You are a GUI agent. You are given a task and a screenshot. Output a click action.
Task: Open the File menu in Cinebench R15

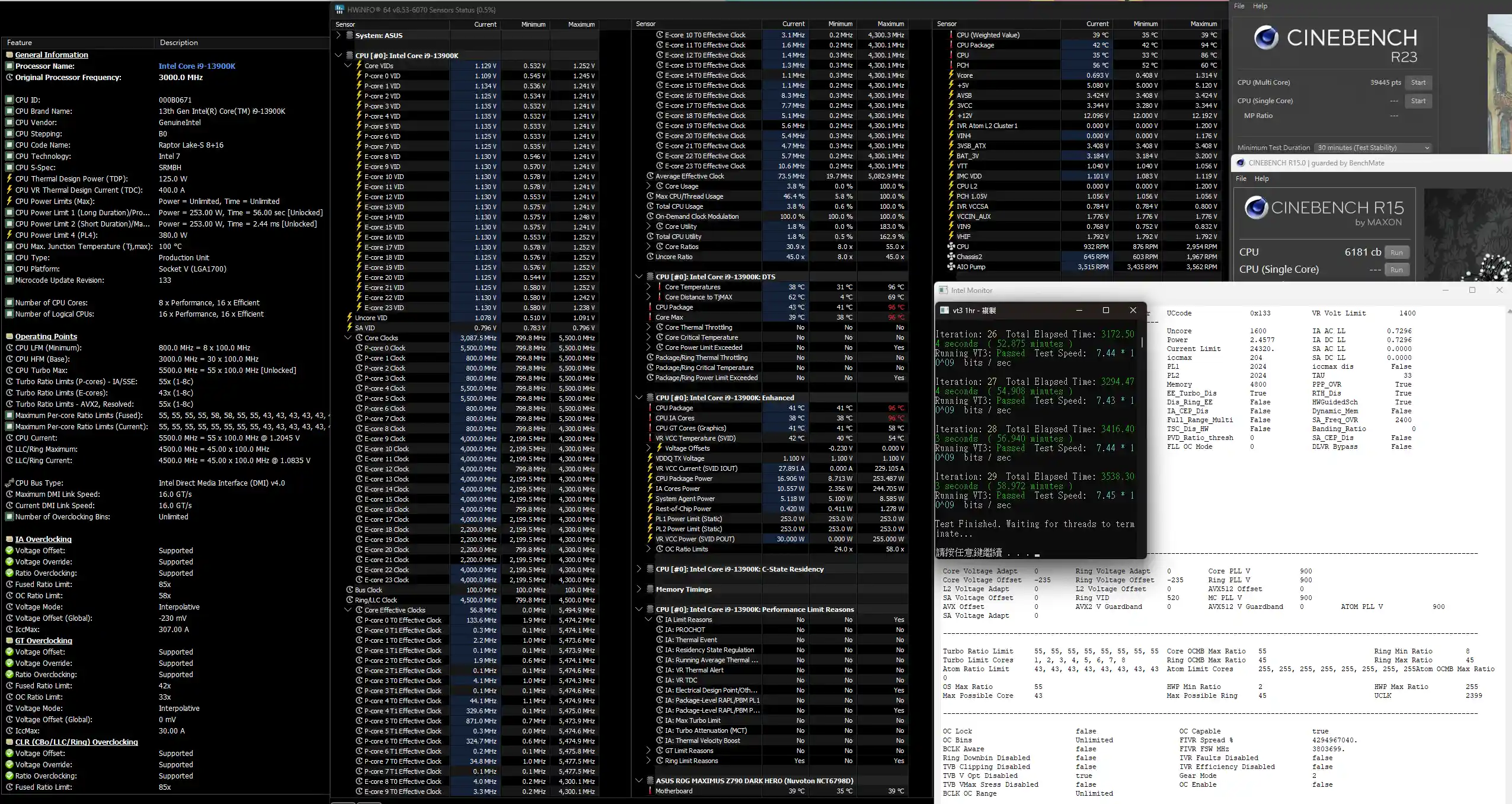click(x=1241, y=178)
